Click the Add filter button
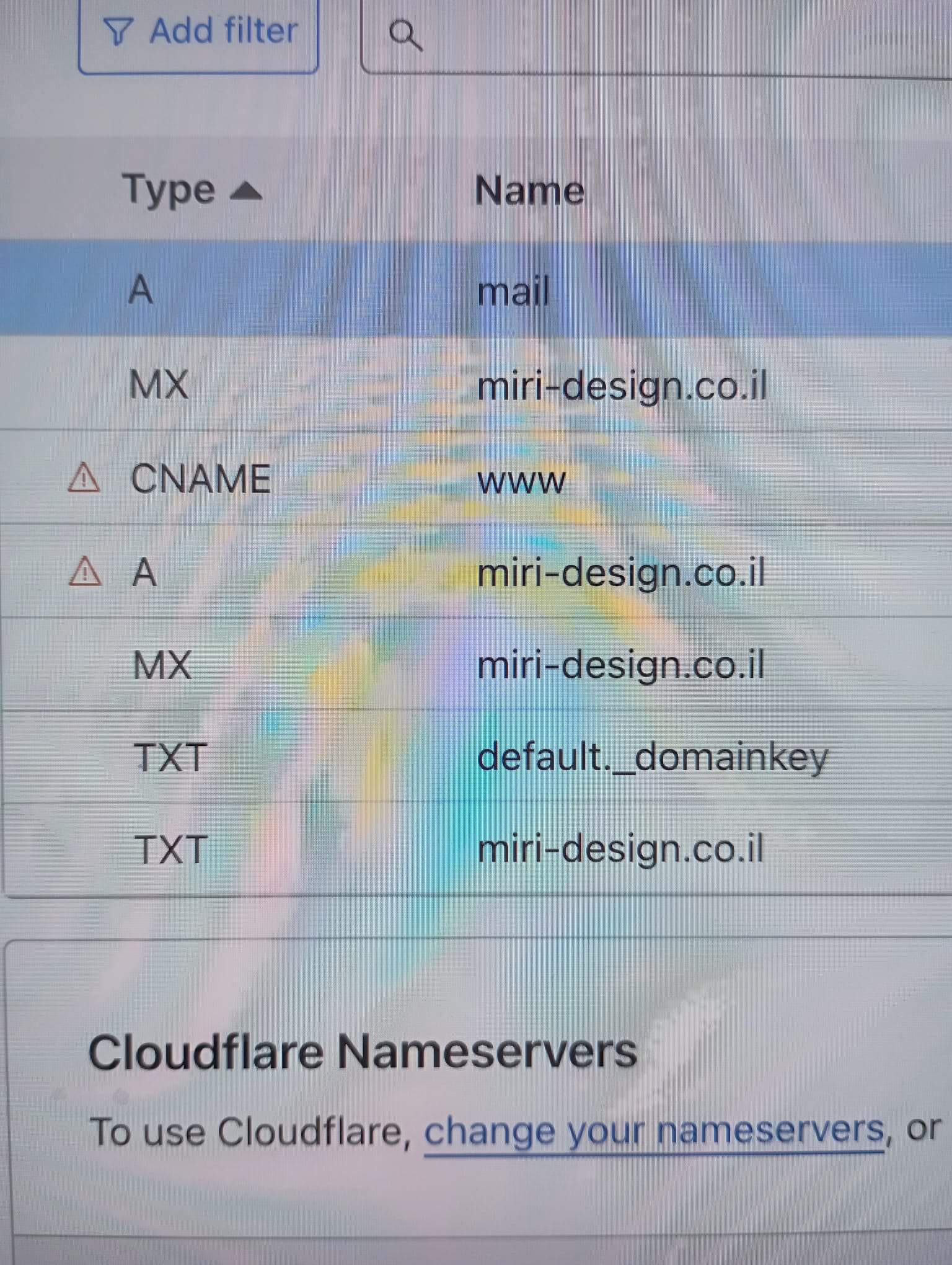Screen dimensions: 952x1265 (x=198, y=34)
